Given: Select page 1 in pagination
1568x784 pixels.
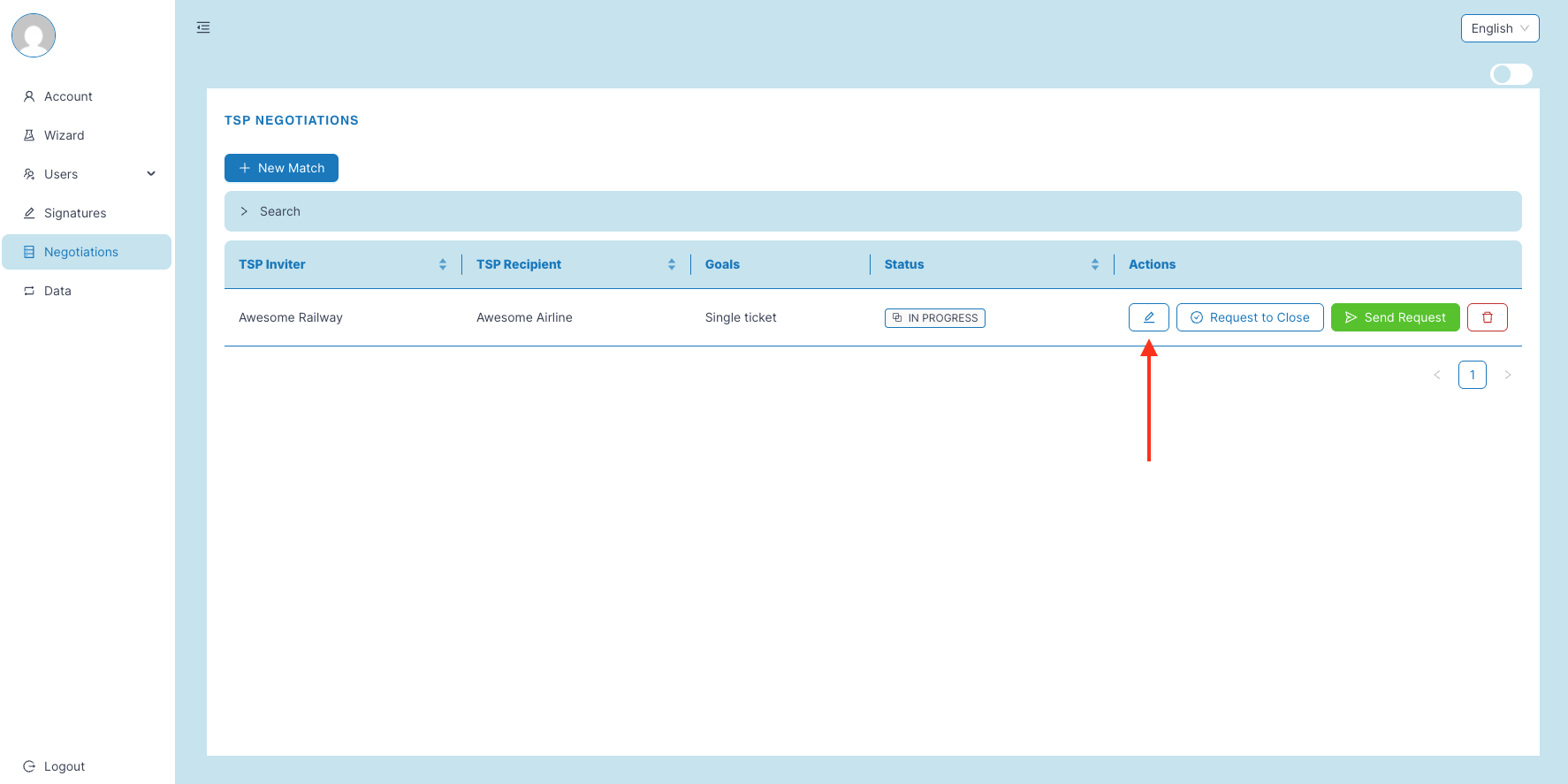Looking at the screenshot, I should pyautogui.click(x=1472, y=375).
